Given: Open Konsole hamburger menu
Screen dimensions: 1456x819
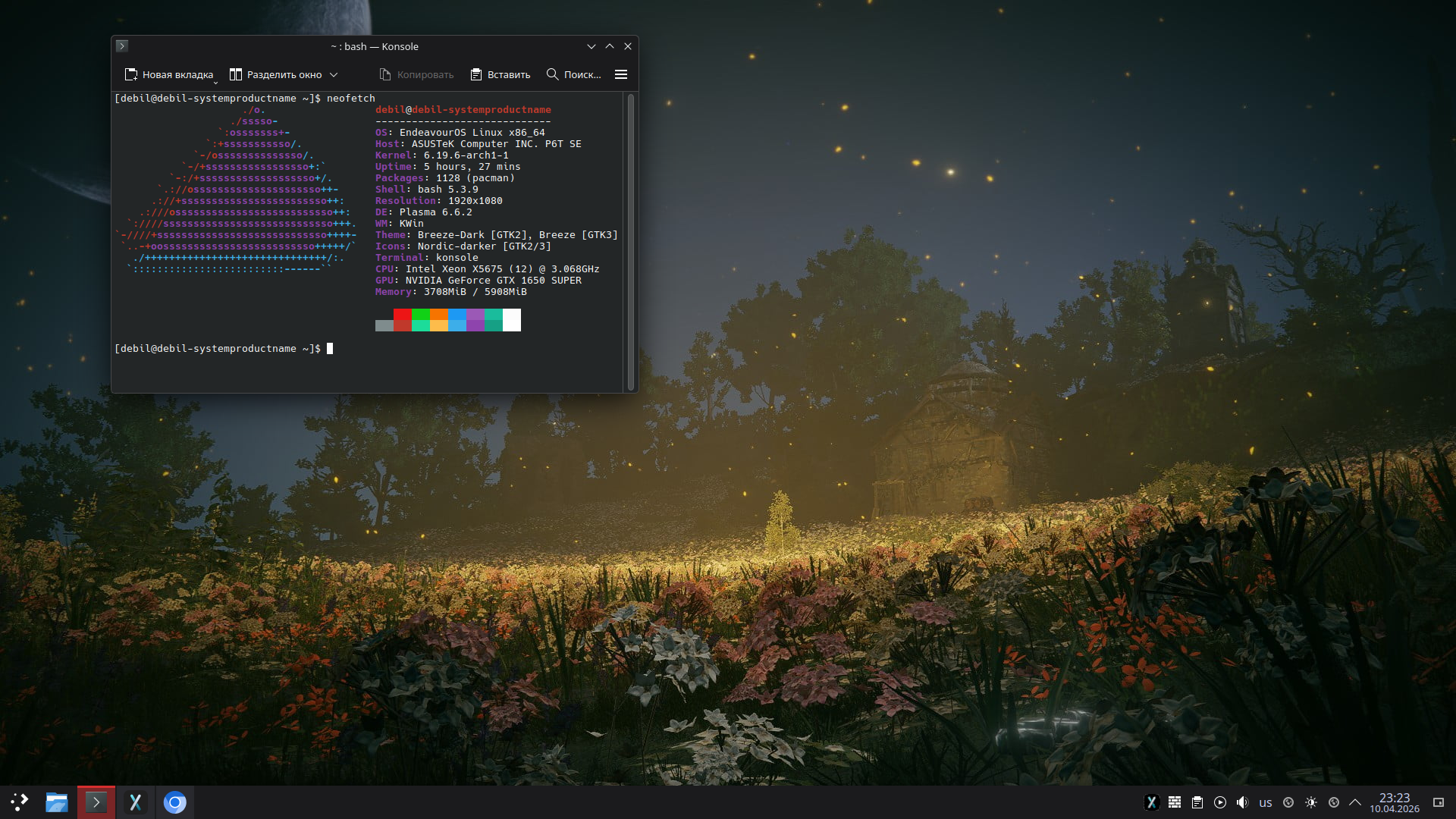Looking at the screenshot, I should click(x=621, y=74).
